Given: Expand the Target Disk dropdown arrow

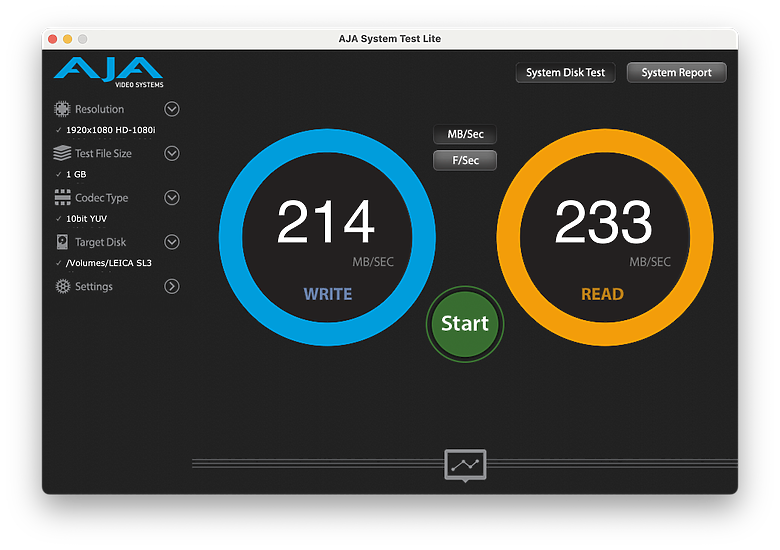Looking at the screenshot, I should click(172, 242).
